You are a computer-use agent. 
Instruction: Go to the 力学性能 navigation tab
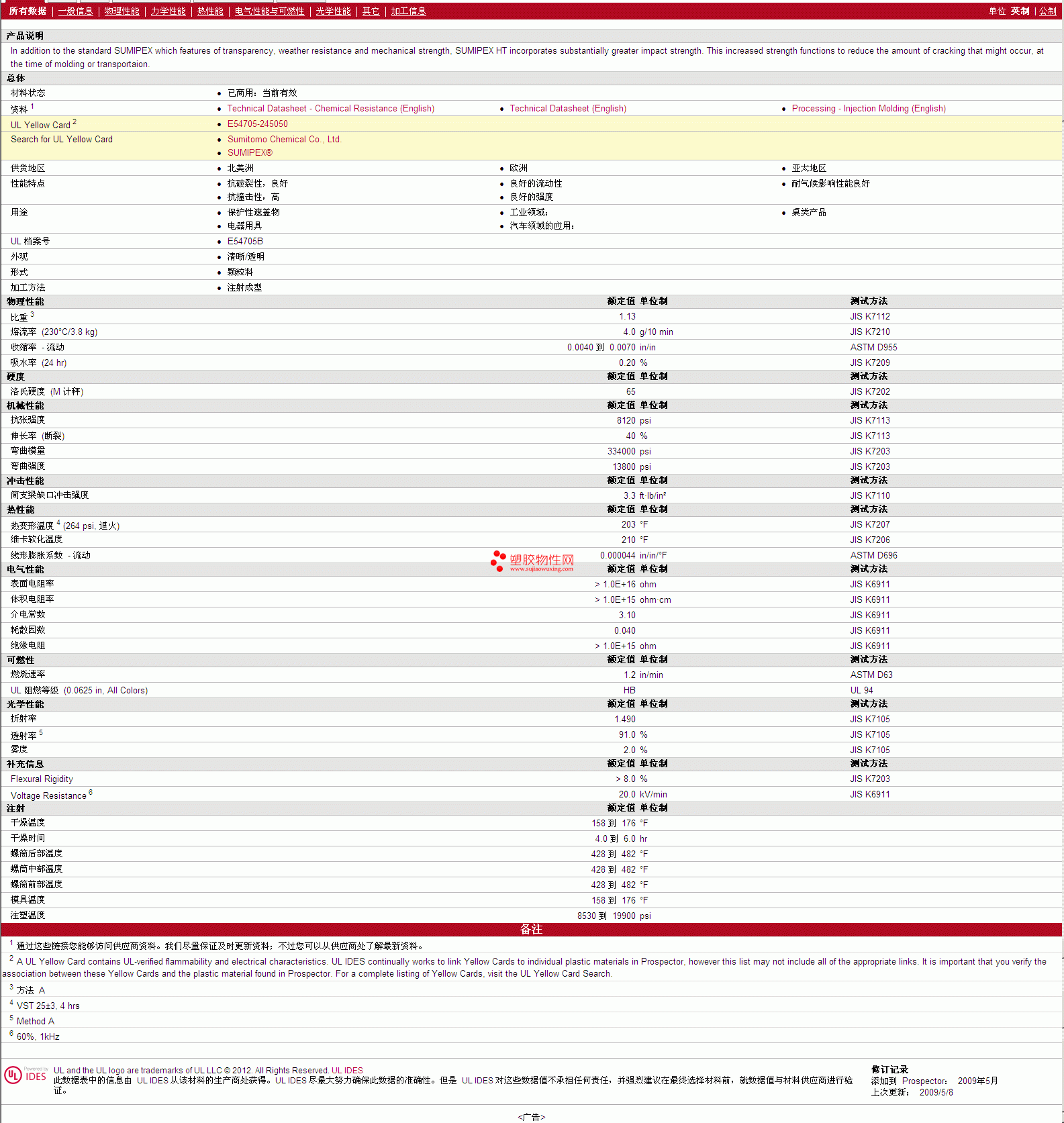click(x=168, y=11)
